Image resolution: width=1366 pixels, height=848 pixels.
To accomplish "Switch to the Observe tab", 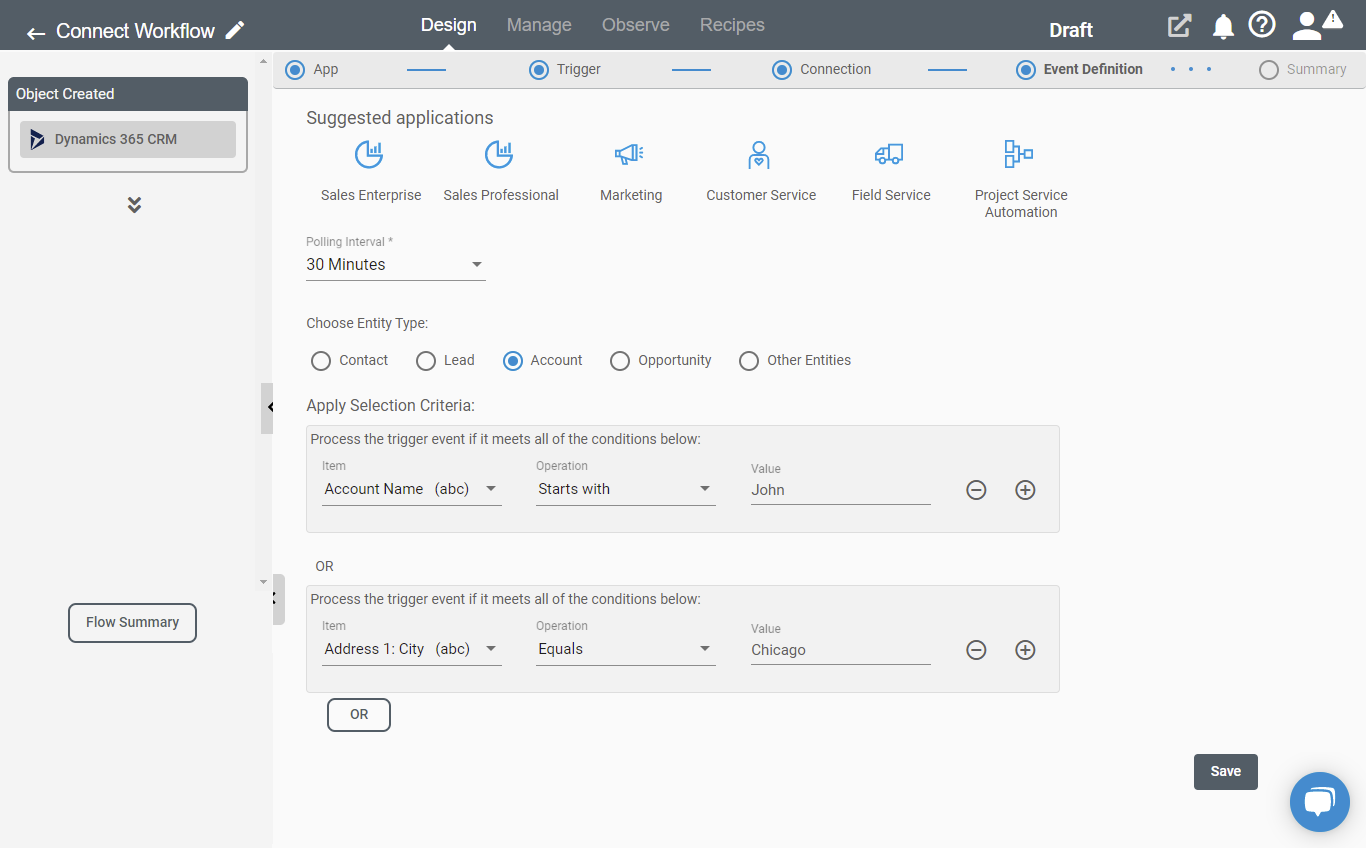I will 636,25.
